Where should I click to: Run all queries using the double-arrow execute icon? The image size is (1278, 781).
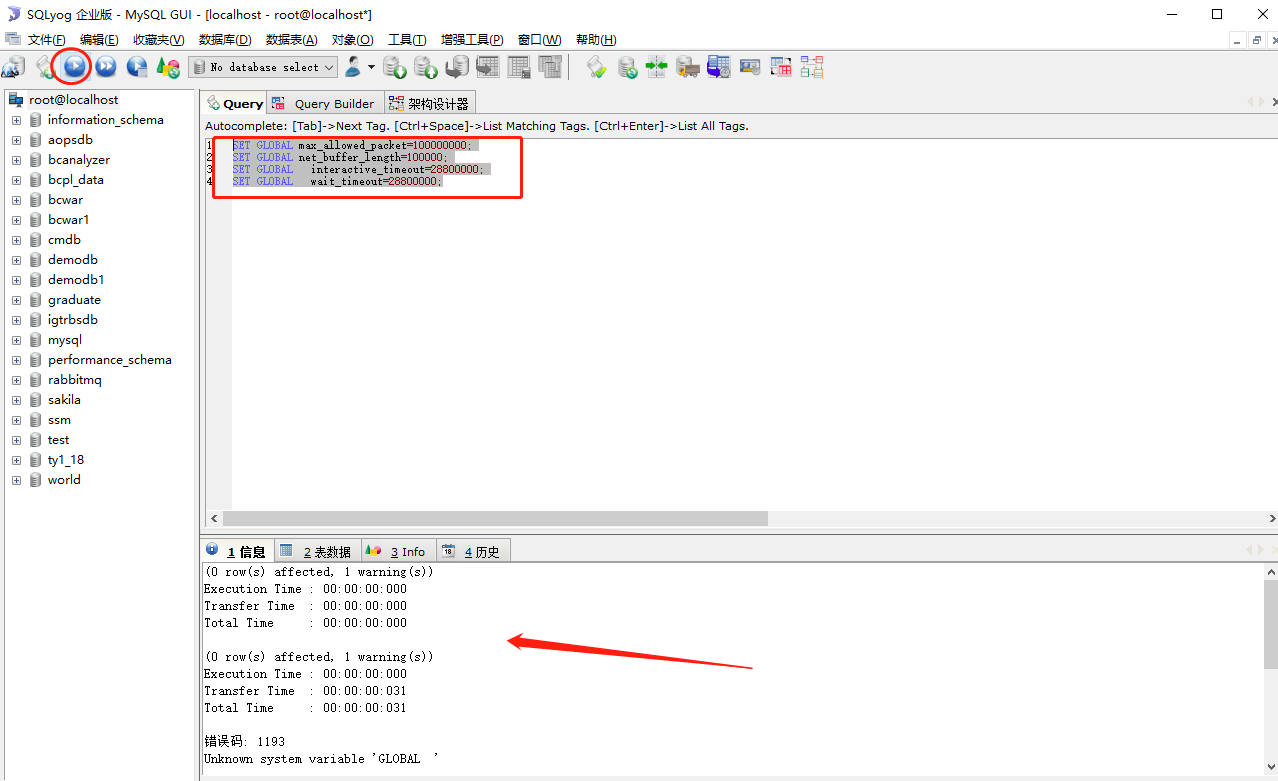pyautogui.click(x=104, y=66)
